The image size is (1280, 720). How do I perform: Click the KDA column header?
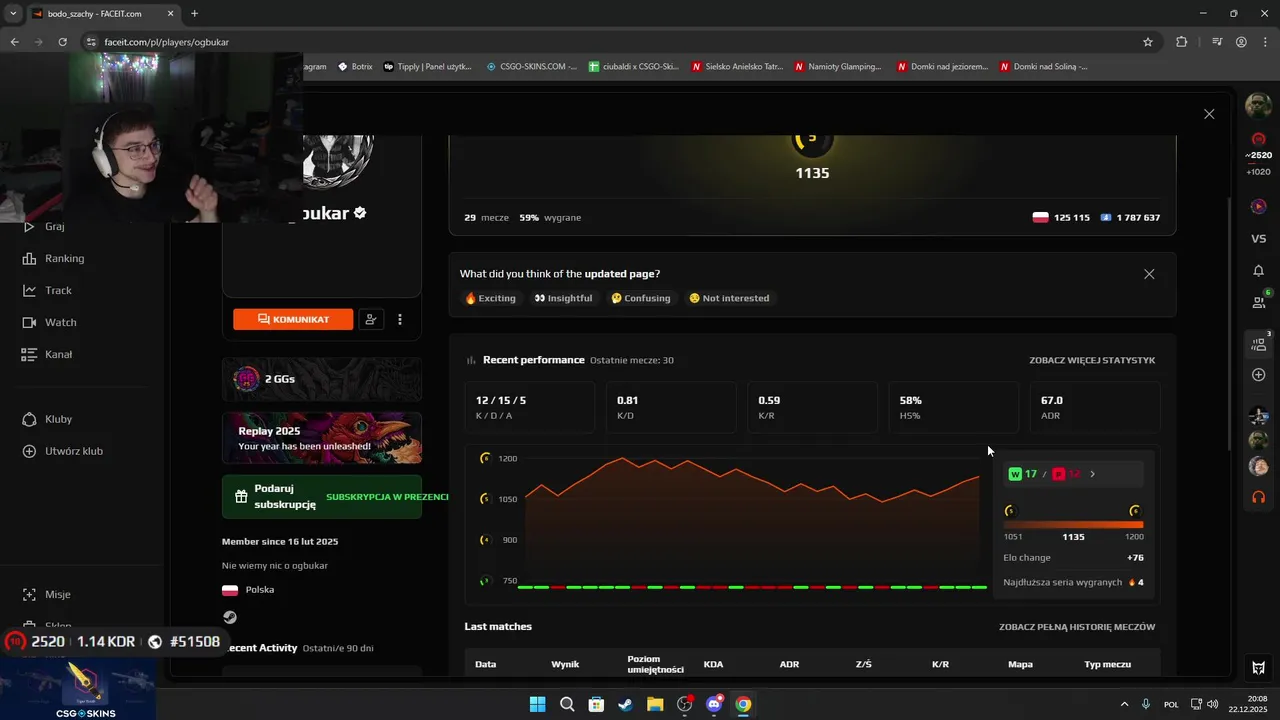click(x=713, y=664)
